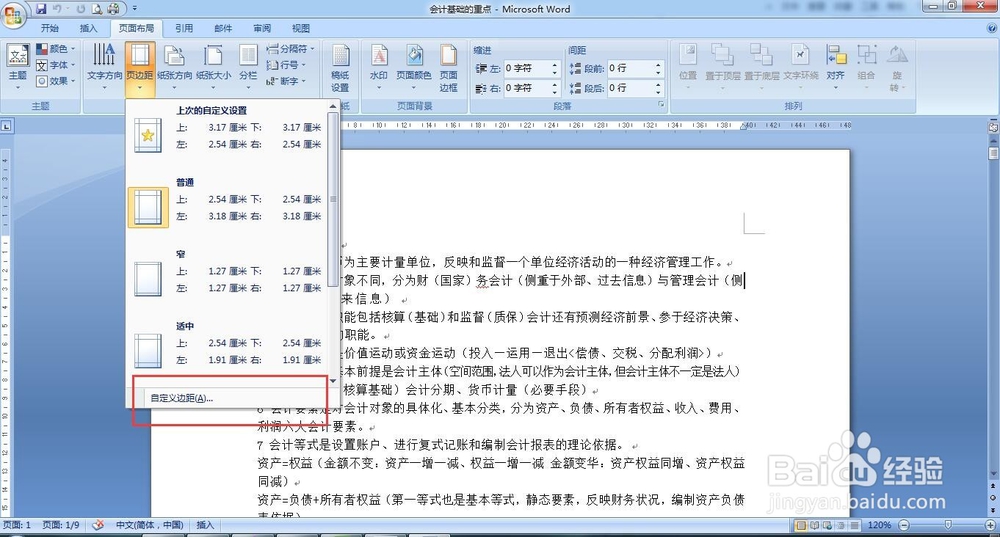Select the 适中 moderate margin preset
The image size is (1000, 537).
(x=227, y=346)
